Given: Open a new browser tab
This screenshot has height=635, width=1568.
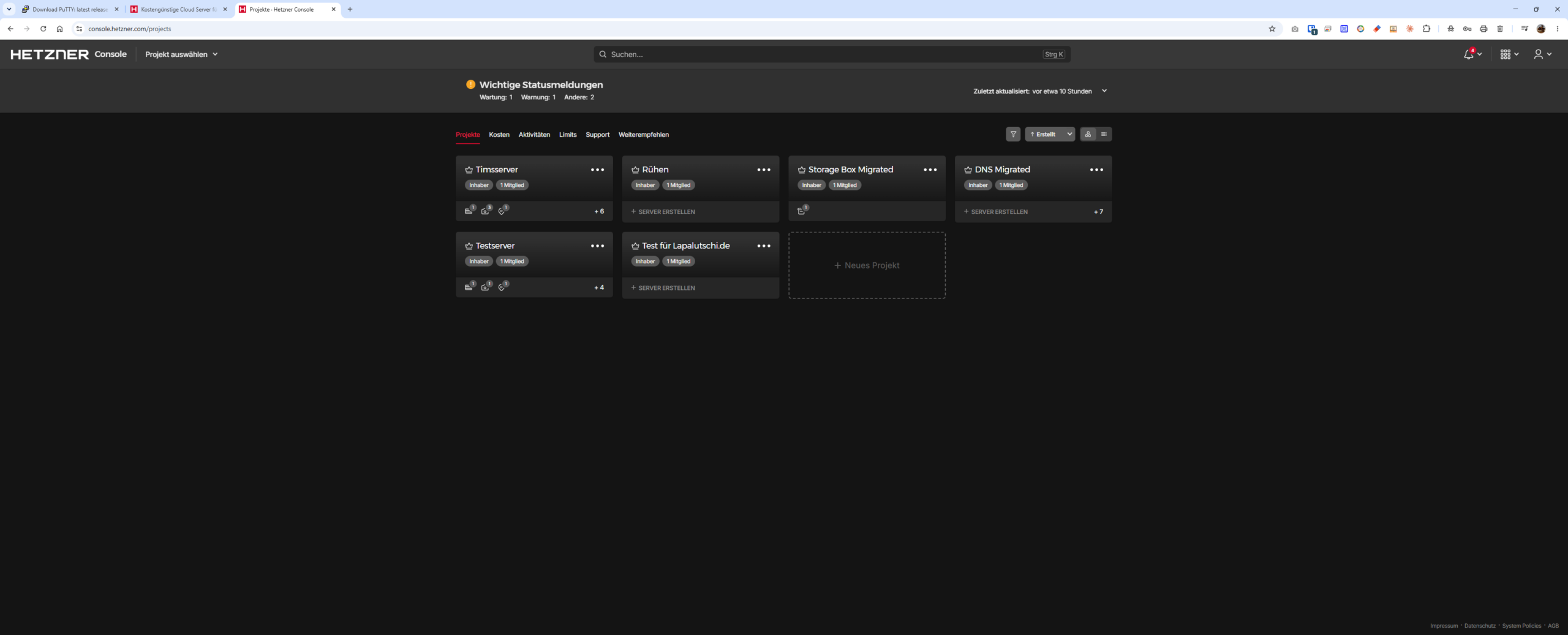Looking at the screenshot, I should [x=350, y=9].
